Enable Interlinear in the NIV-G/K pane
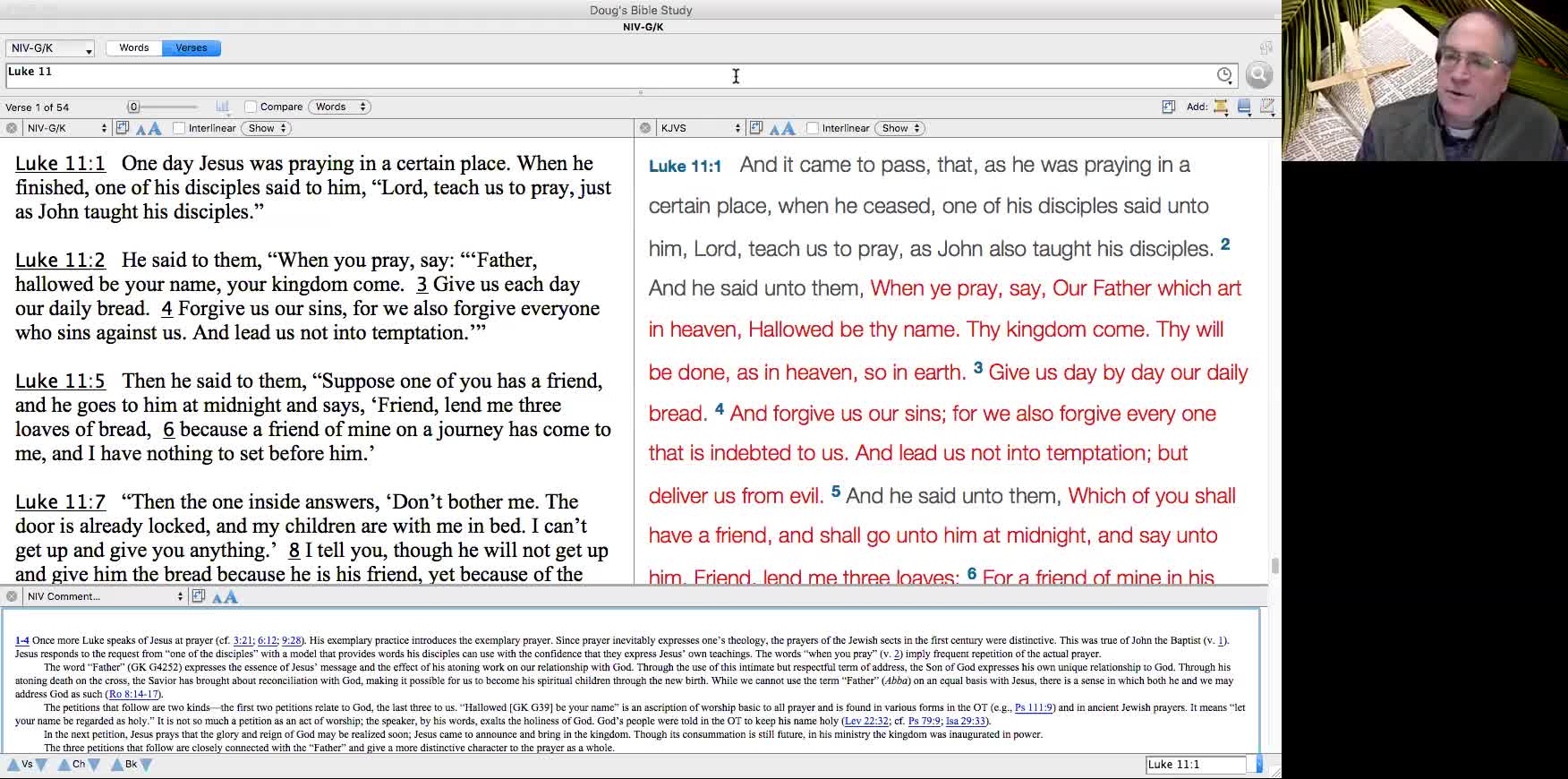The height and width of the screenshot is (779, 1568). 179,128
